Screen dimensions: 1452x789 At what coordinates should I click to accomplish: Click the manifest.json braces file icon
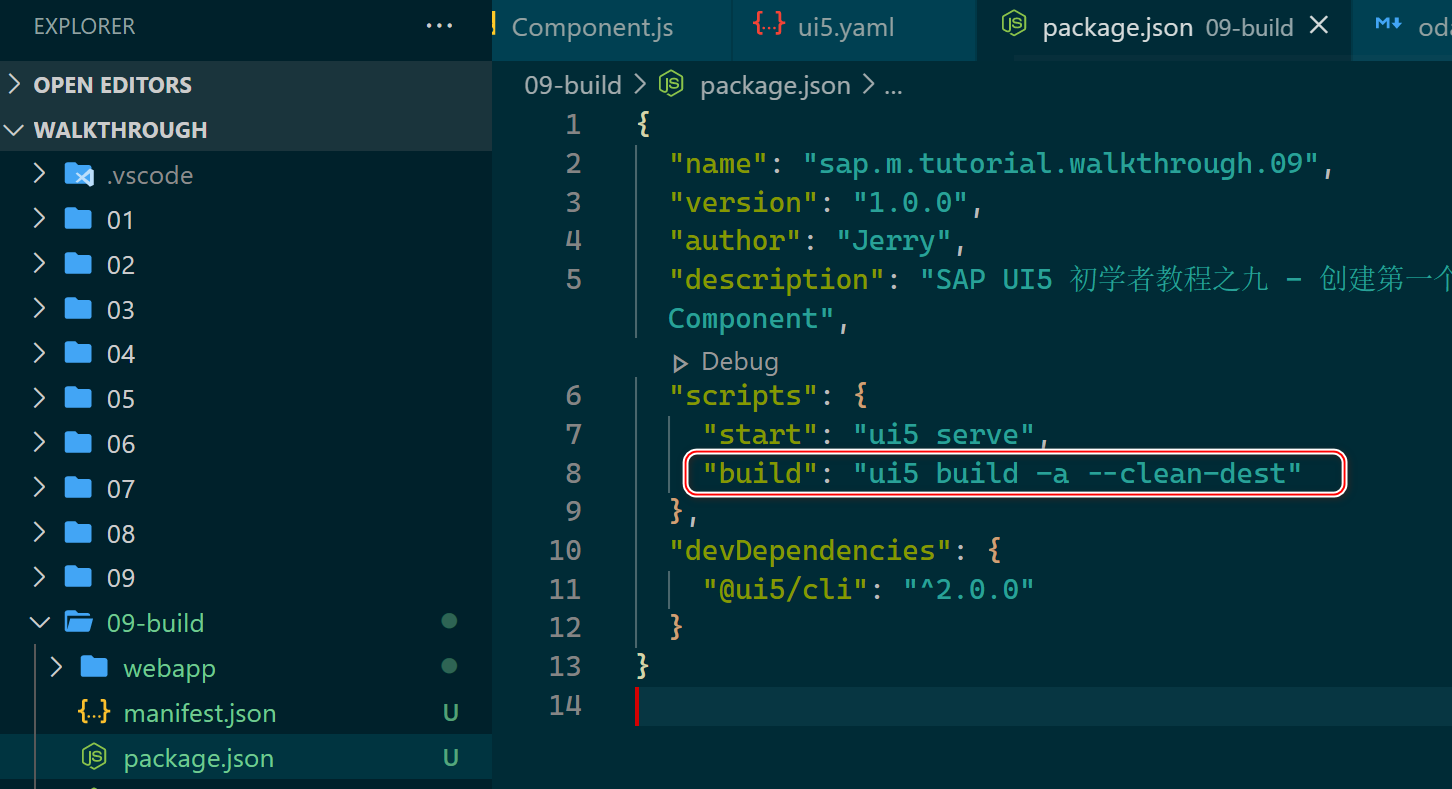[94, 713]
